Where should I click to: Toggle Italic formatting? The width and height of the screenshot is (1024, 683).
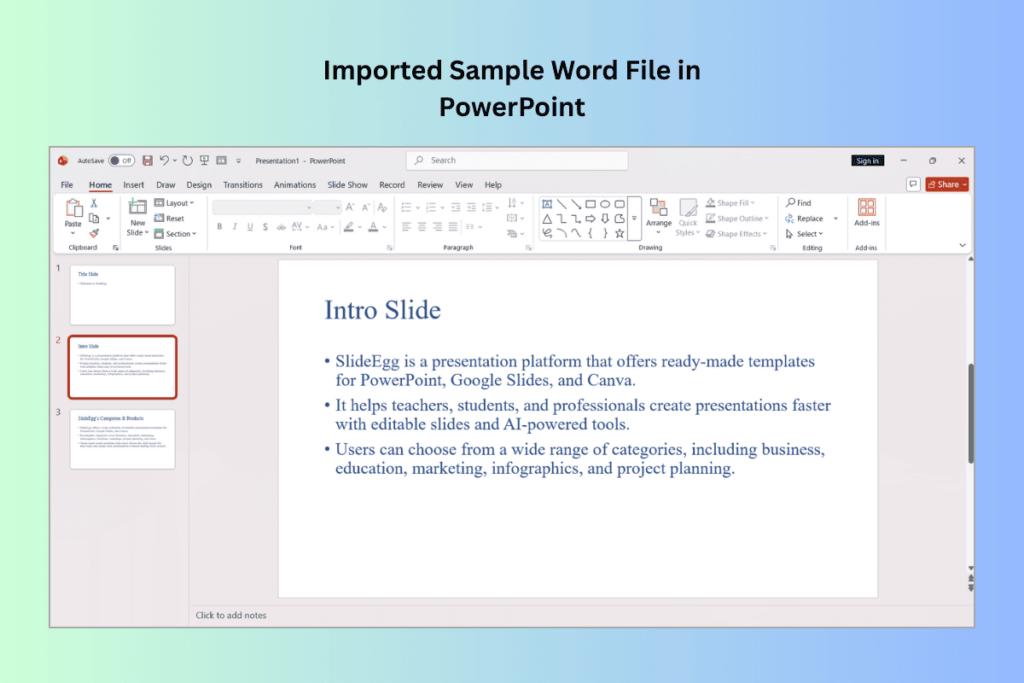pyautogui.click(x=234, y=227)
